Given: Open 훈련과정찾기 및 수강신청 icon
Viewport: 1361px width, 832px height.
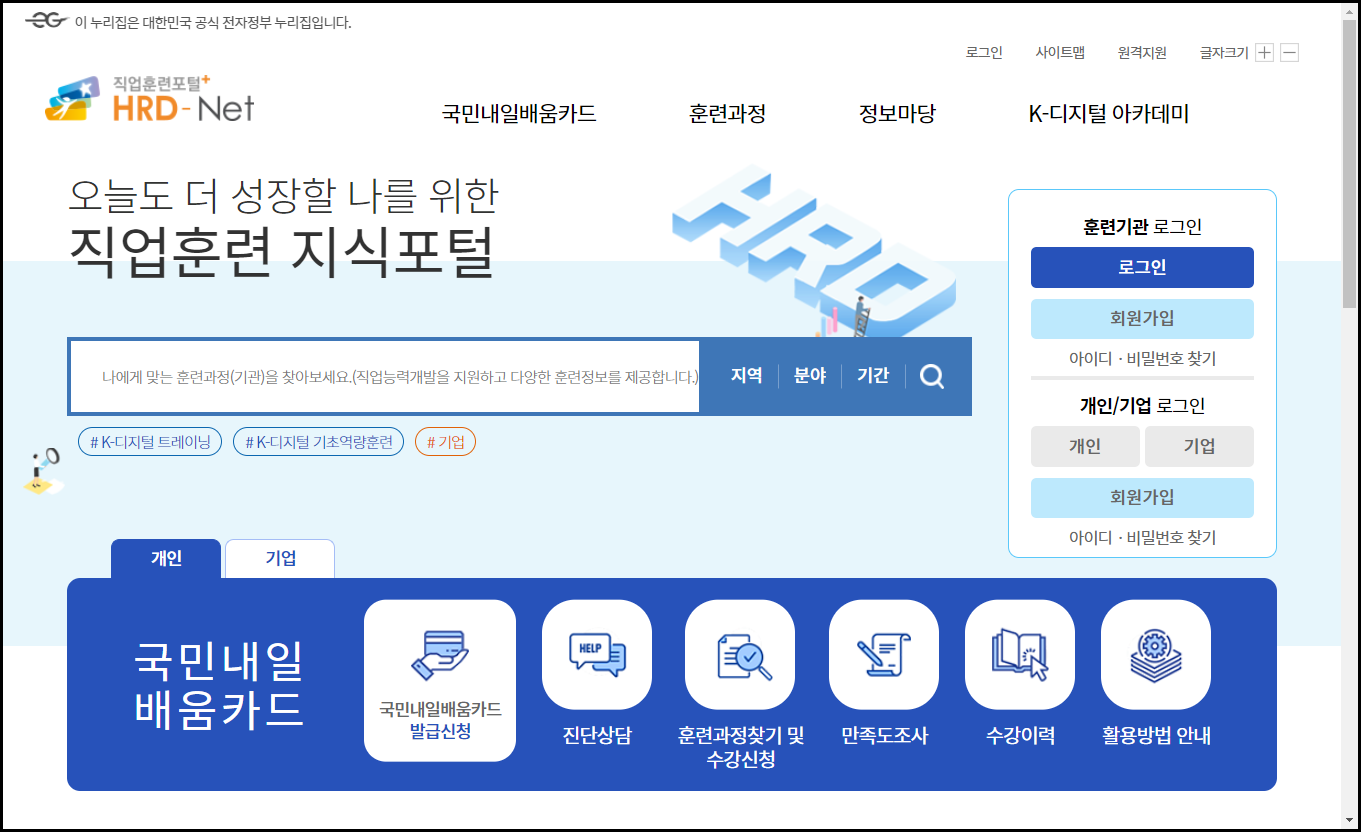Looking at the screenshot, I should click(x=740, y=655).
